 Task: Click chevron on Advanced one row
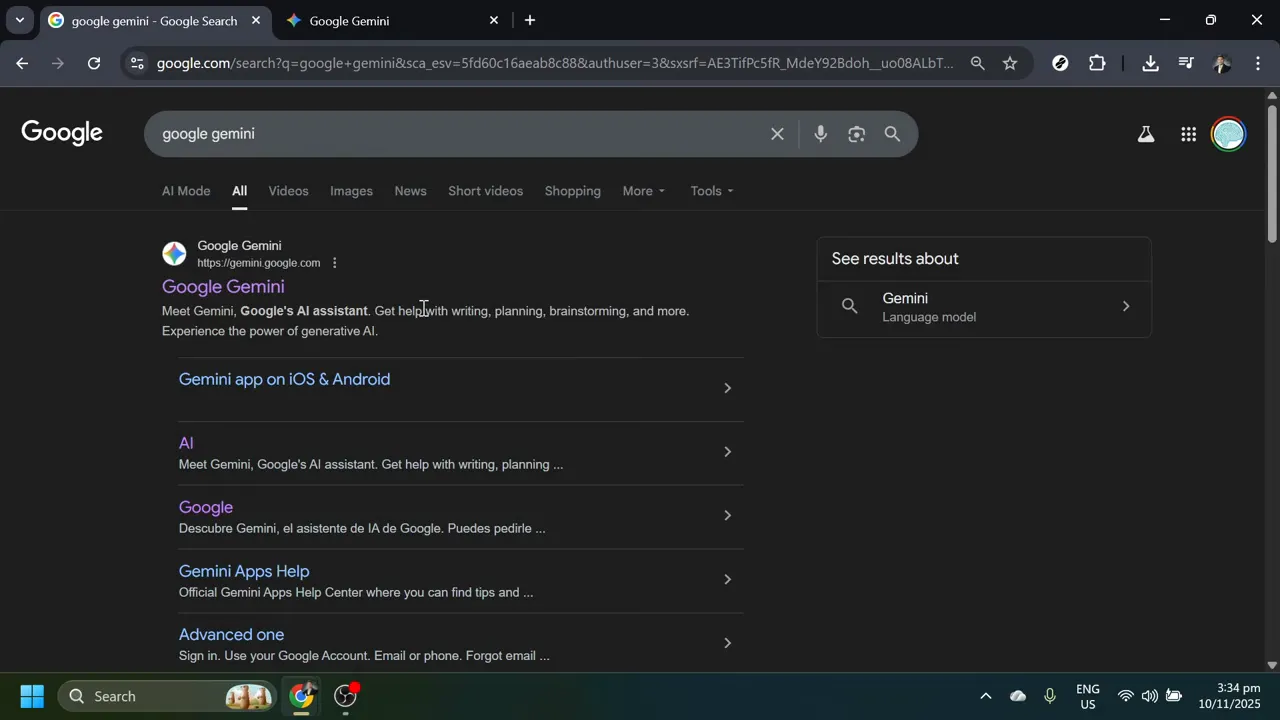tap(727, 643)
